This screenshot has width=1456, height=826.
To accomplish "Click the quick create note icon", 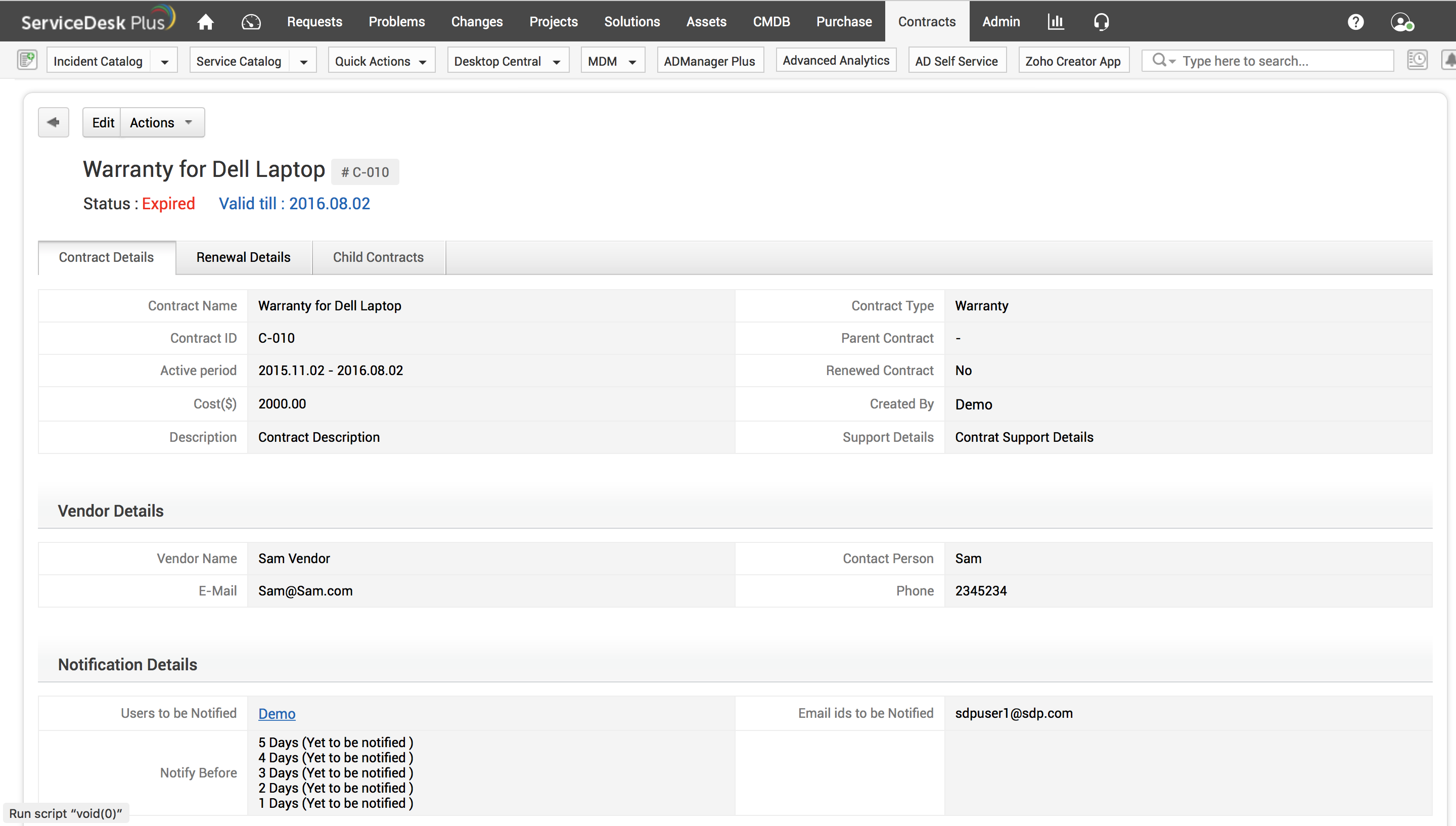I will point(27,60).
